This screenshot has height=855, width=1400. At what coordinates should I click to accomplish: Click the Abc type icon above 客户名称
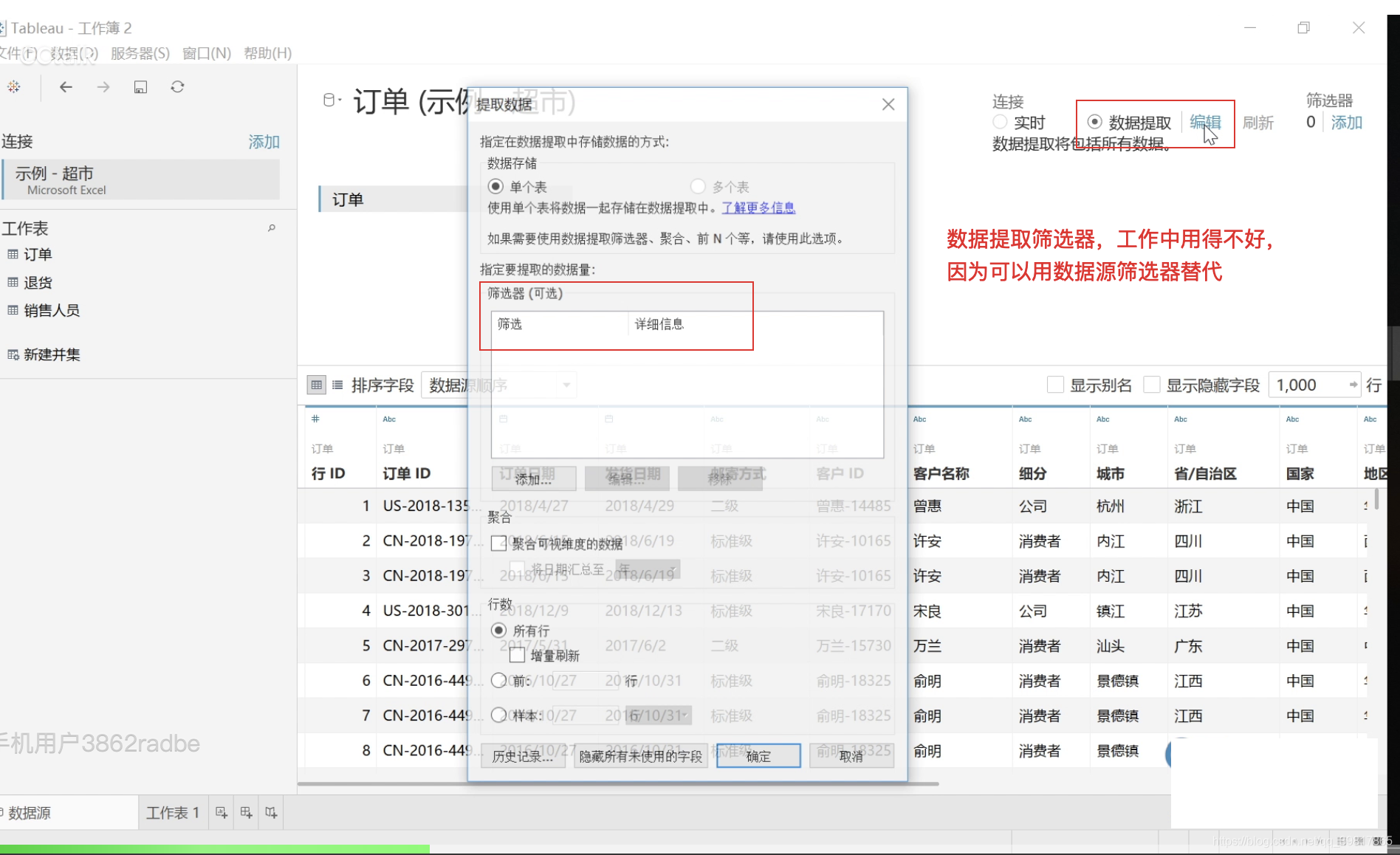tap(919, 419)
